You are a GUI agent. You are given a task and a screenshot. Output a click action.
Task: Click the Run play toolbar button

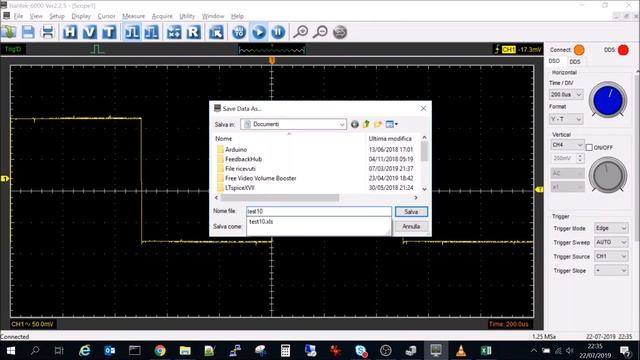tap(259, 32)
